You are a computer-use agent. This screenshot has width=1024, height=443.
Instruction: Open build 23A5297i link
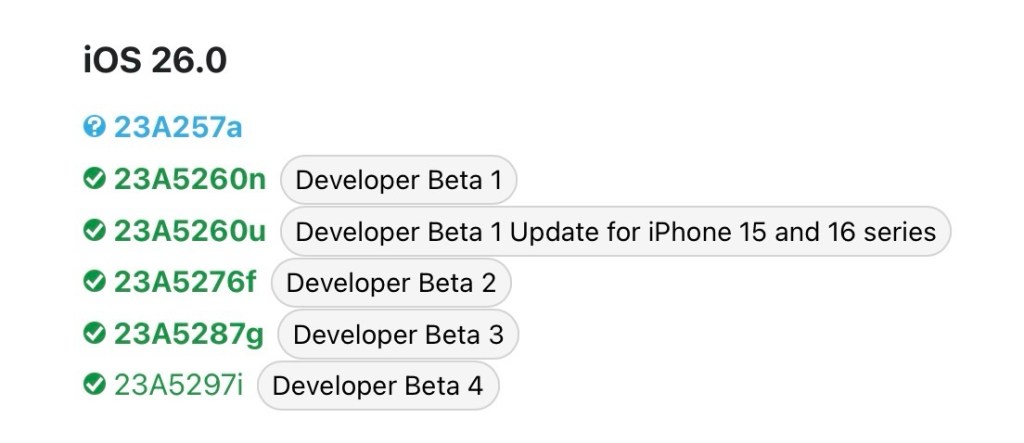[x=178, y=385]
